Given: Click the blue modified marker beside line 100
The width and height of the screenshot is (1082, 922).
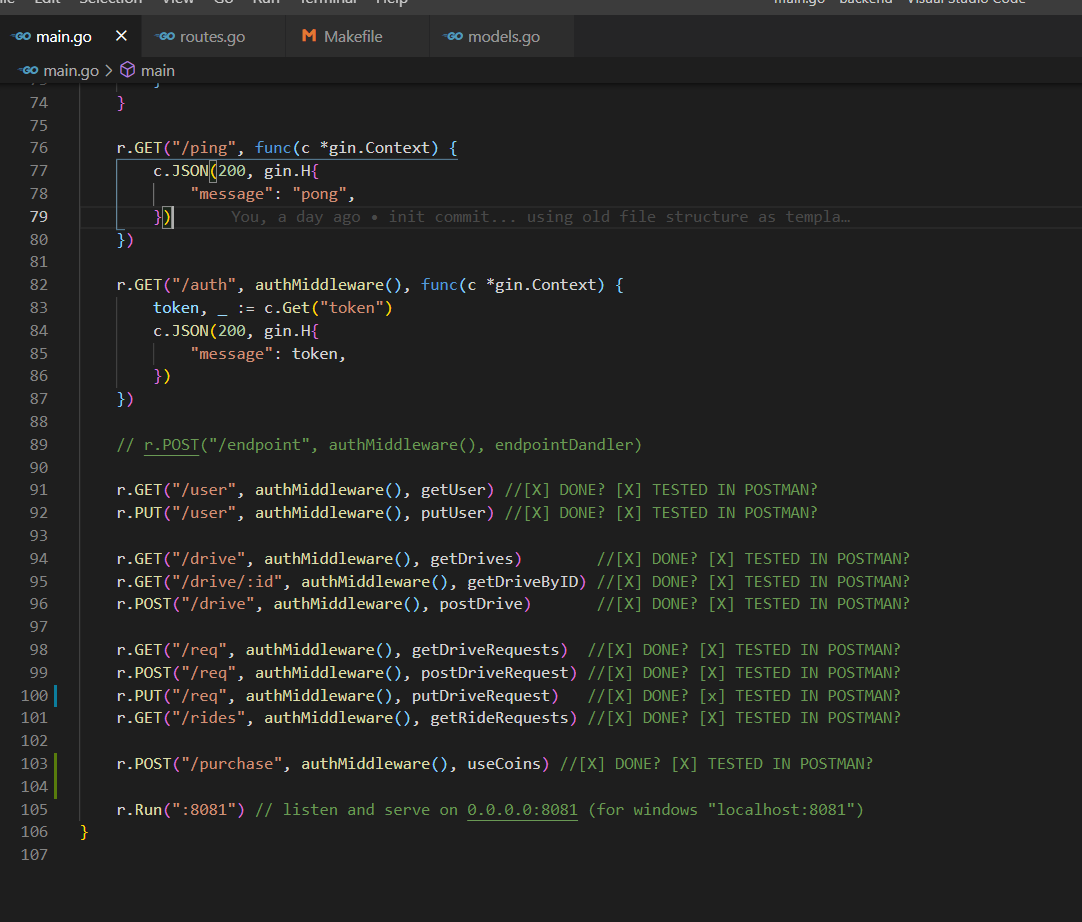Looking at the screenshot, I should (56, 695).
